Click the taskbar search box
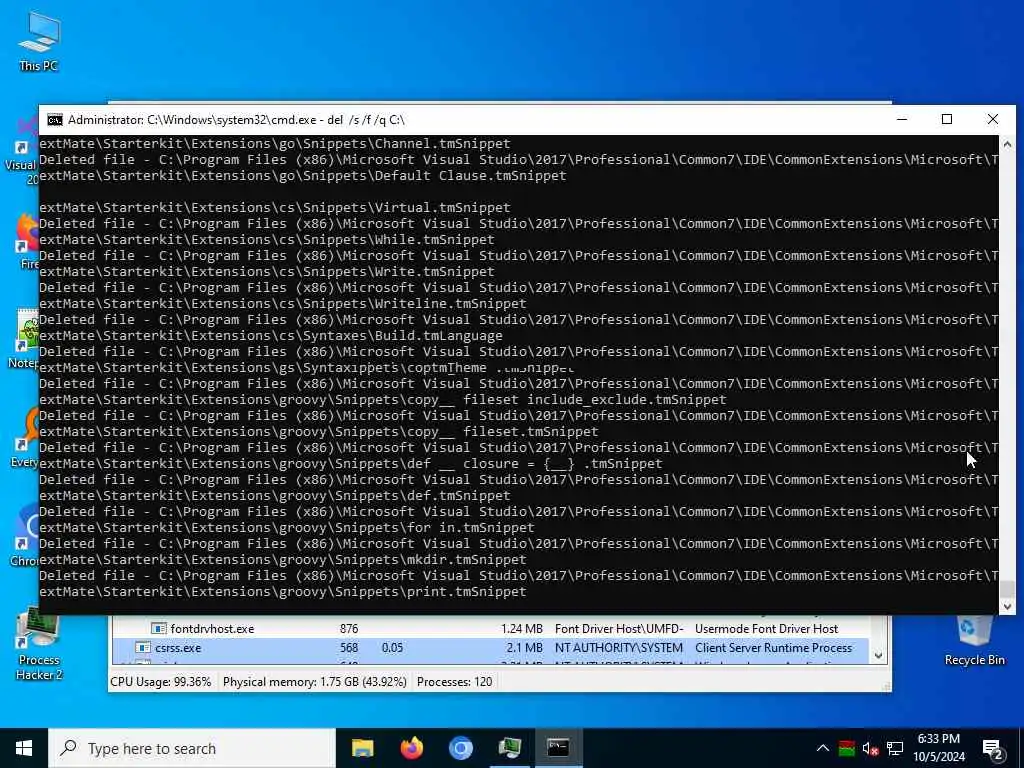 [x=192, y=748]
